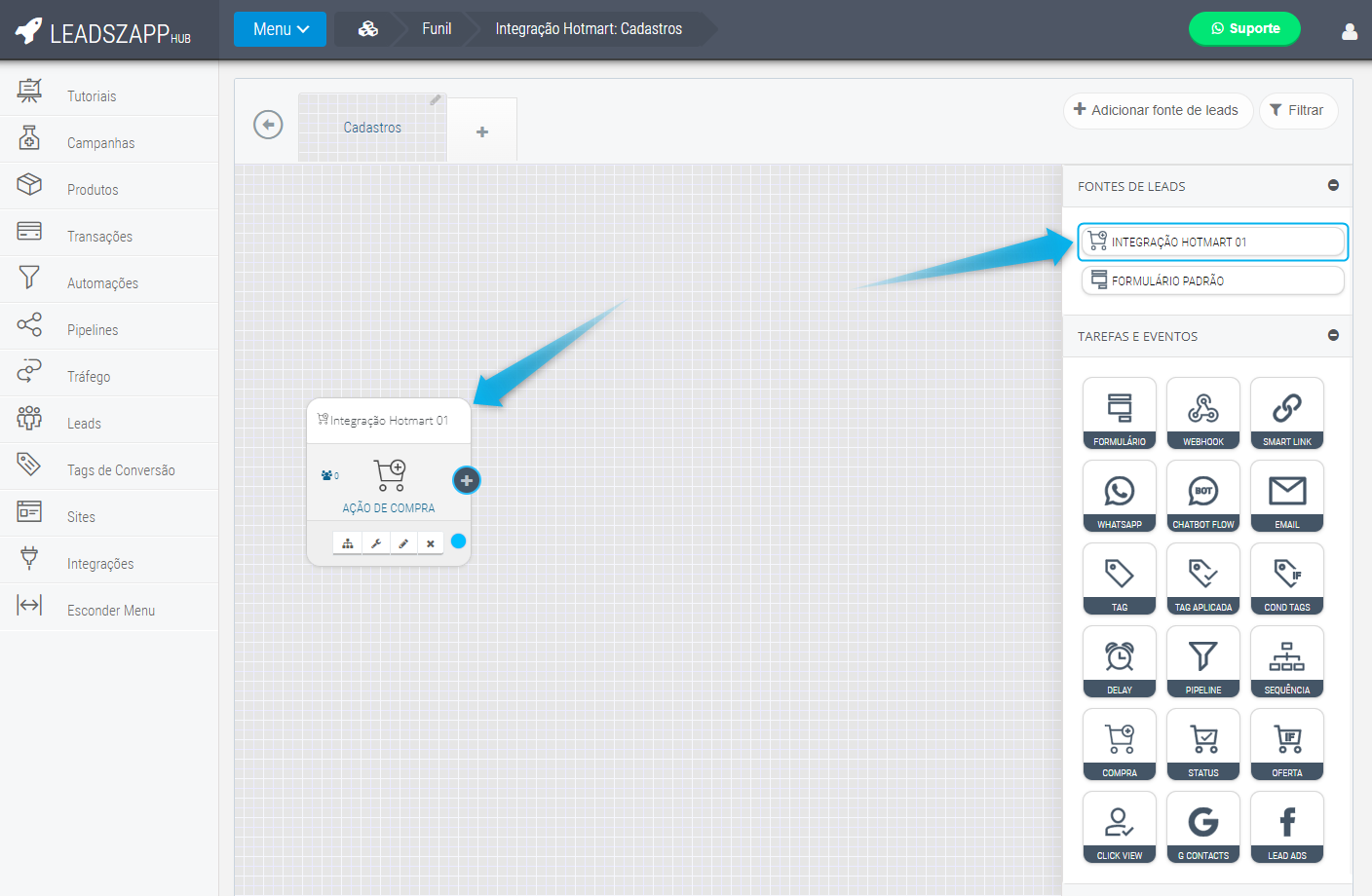Image resolution: width=1372 pixels, height=896 pixels.
Task: Switch to the Cadastros tab
Action: 372,128
